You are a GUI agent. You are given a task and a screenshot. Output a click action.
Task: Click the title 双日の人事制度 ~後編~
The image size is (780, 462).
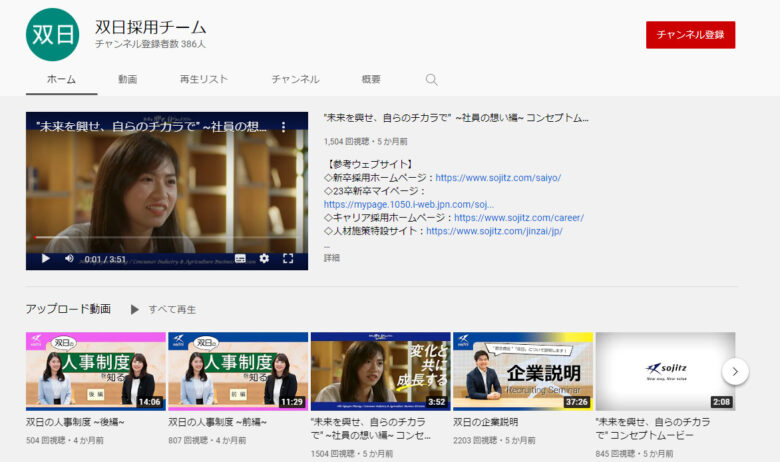[75, 422]
